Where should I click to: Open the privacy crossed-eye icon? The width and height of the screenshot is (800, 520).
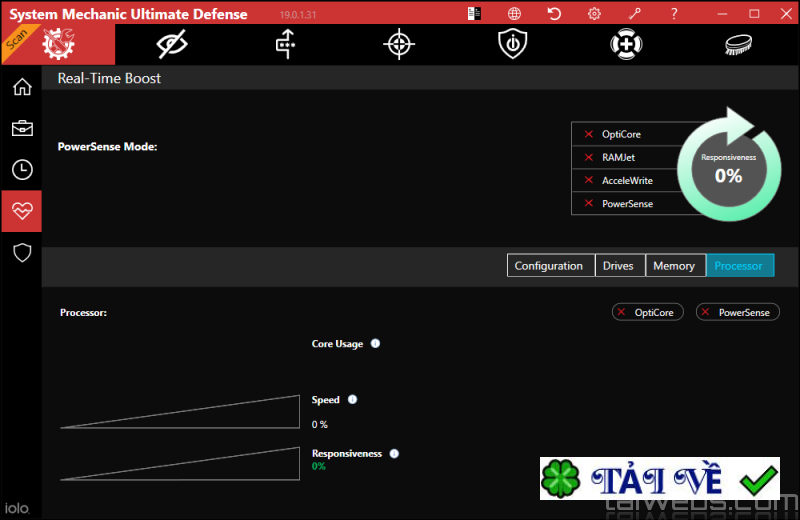172,44
